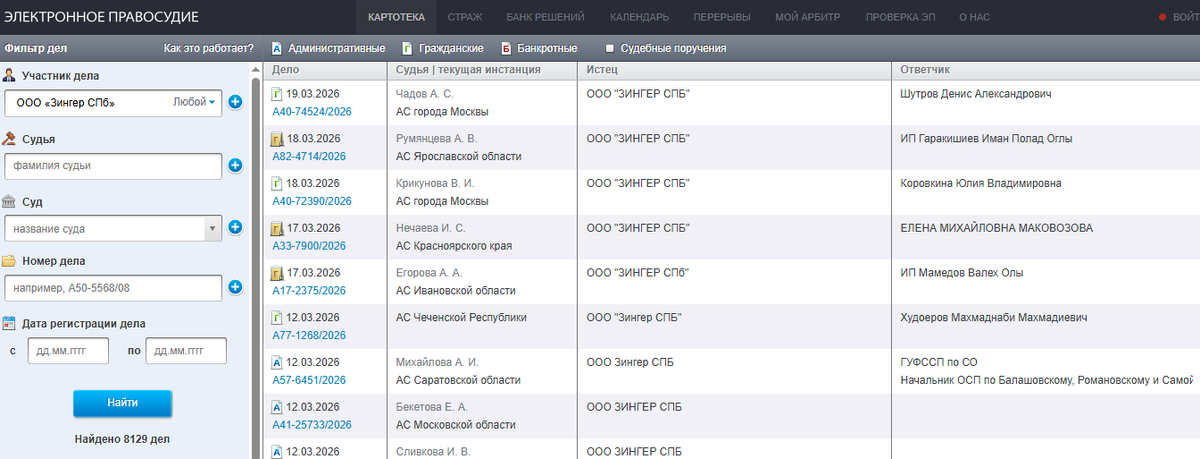Image resolution: width=1200 pixels, height=459 pixels.
Task: Click the Найдено 8129 дел result count
Action: [122, 439]
